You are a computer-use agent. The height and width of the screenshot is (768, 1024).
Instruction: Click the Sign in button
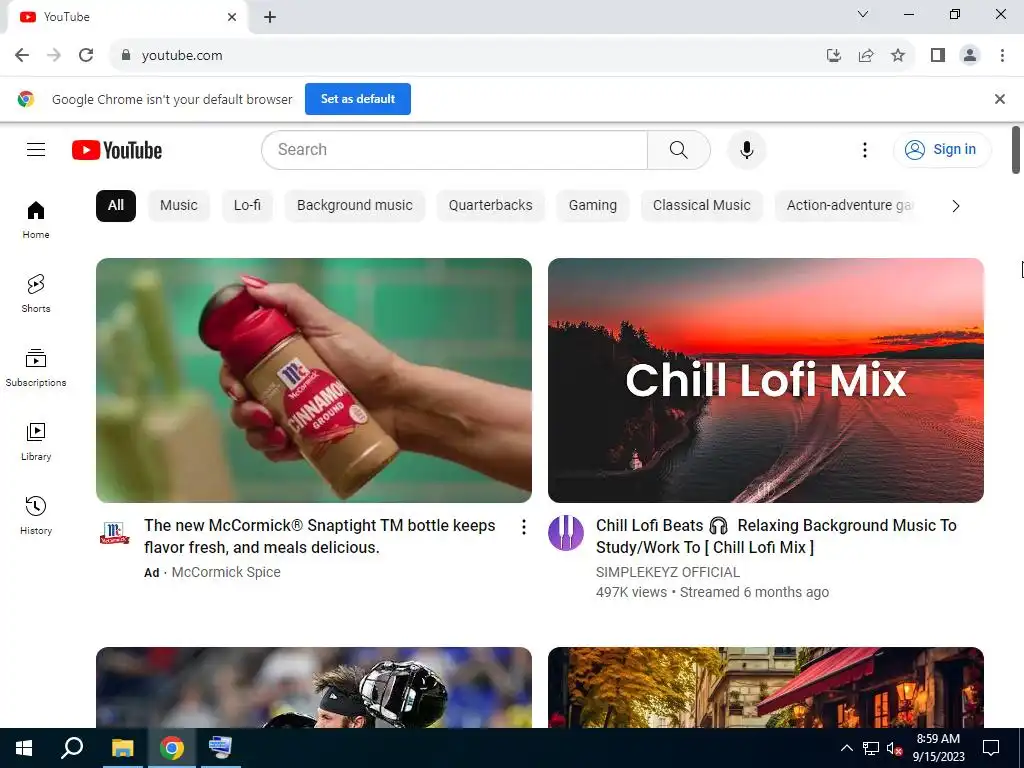942,150
